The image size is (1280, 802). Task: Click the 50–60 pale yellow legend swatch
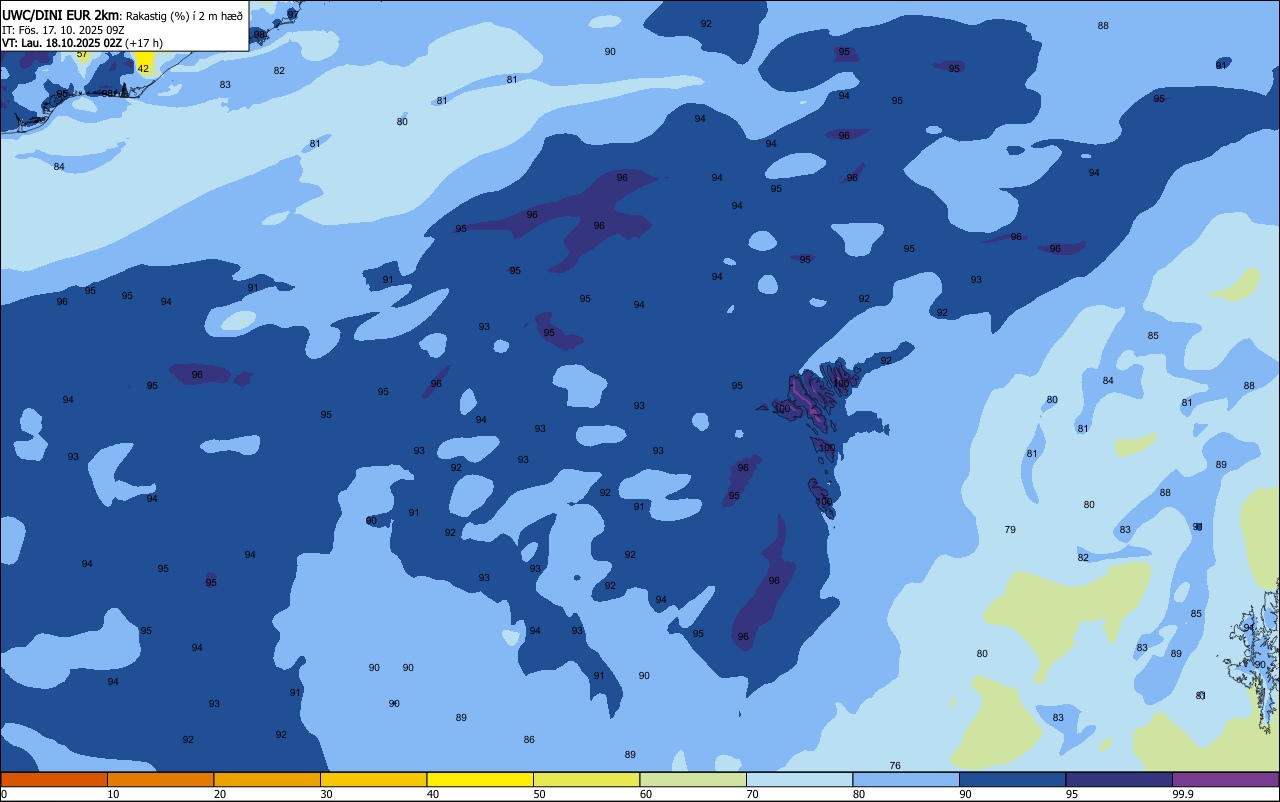pos(586,779)
